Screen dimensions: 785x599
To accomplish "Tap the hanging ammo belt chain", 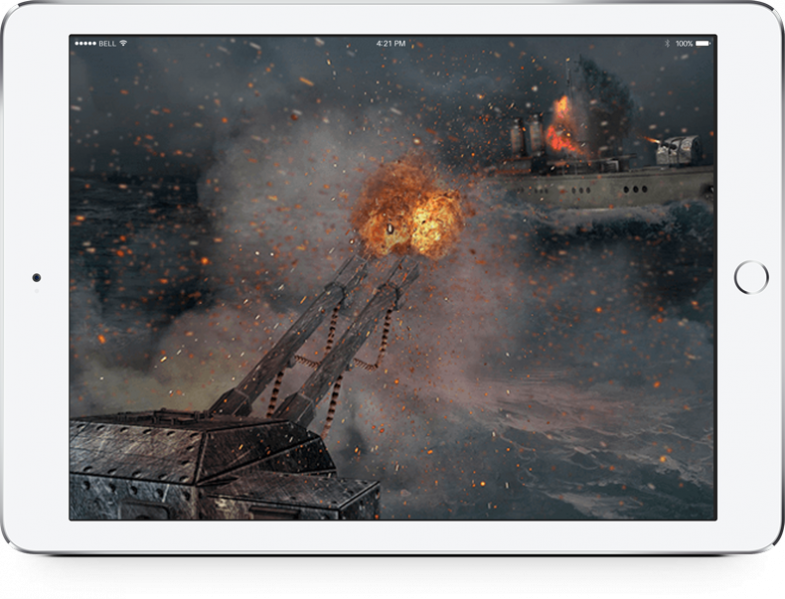I will pos(330,392).
